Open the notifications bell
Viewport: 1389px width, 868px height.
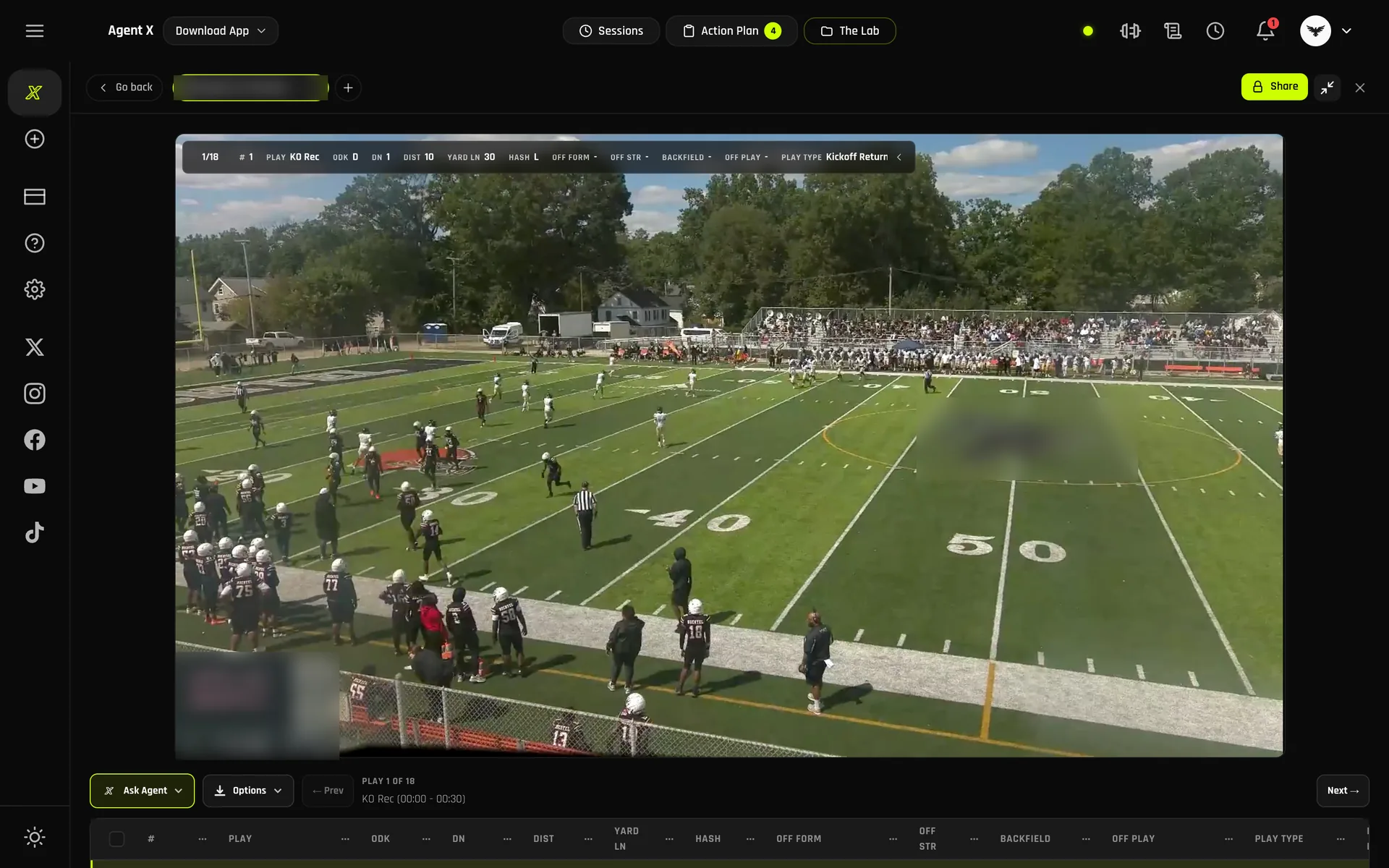click(1265, 31)
